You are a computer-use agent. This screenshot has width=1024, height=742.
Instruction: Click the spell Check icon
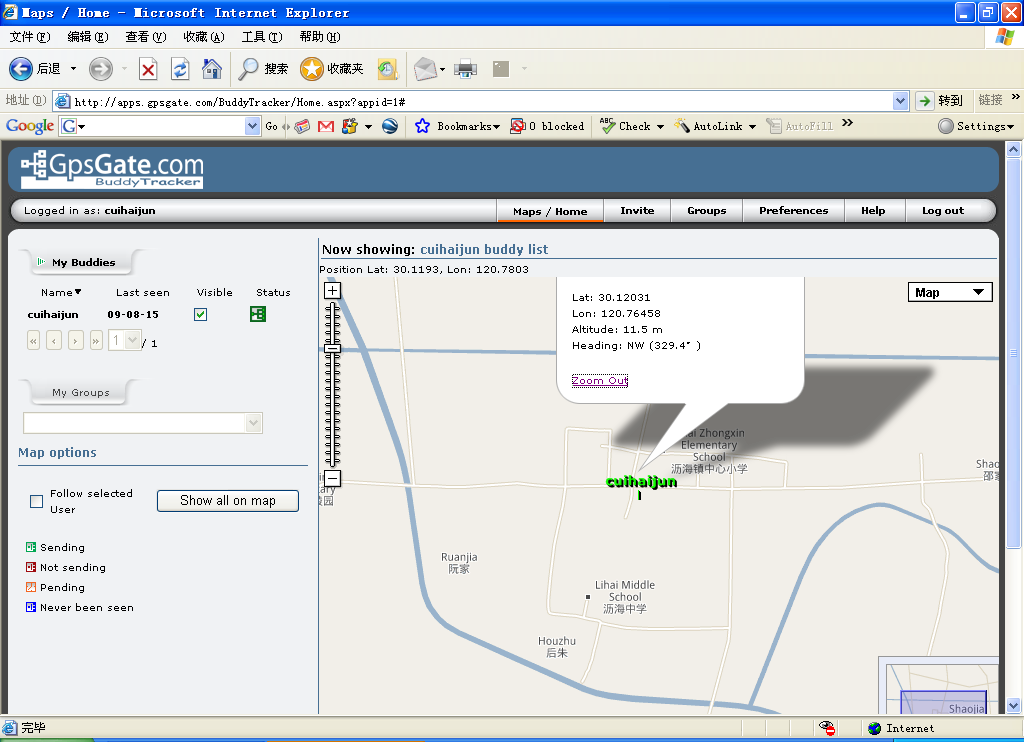[607, 125]
